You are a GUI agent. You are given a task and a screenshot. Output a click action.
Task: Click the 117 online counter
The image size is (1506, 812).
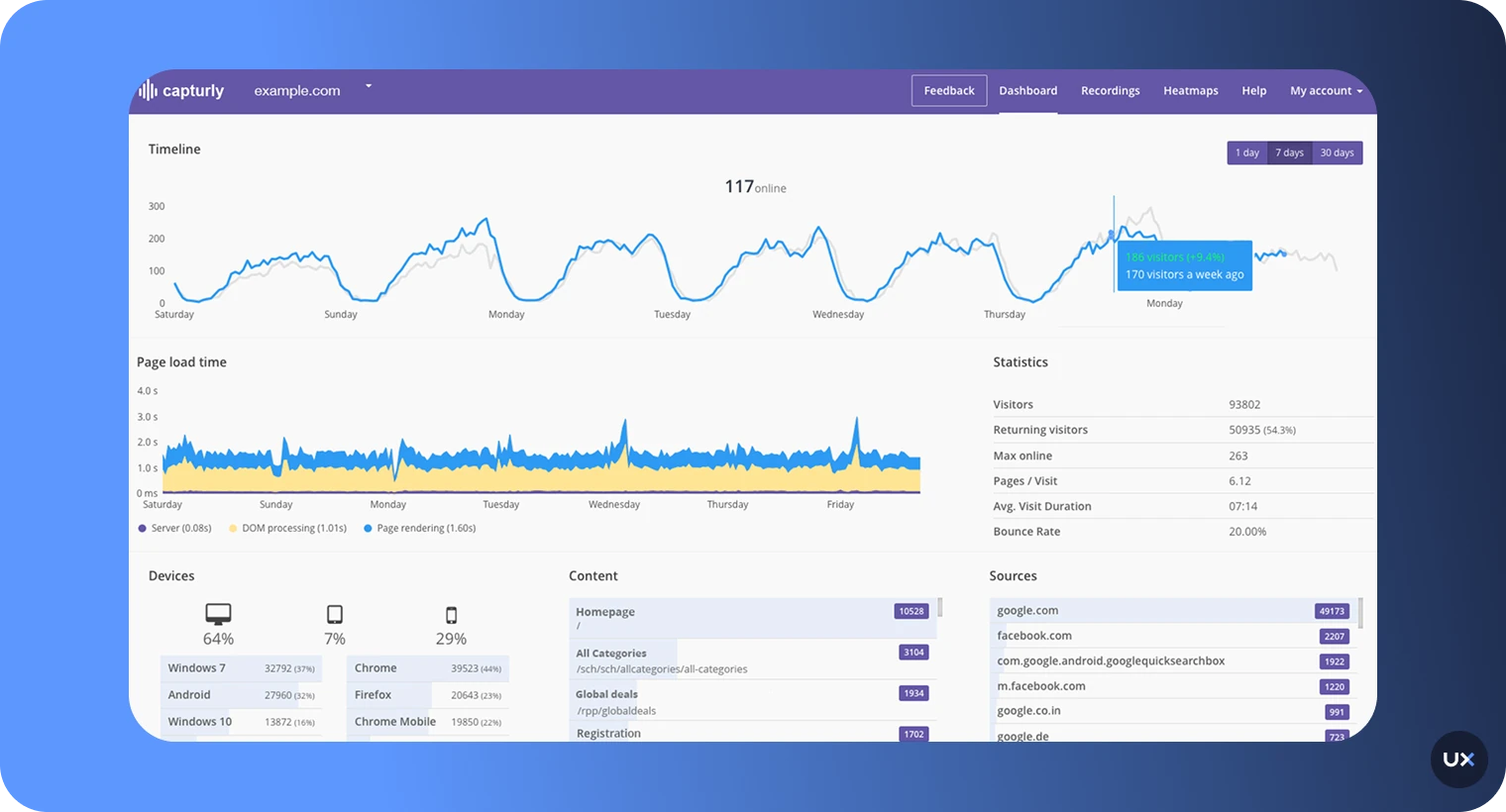(x=755, y=186)
